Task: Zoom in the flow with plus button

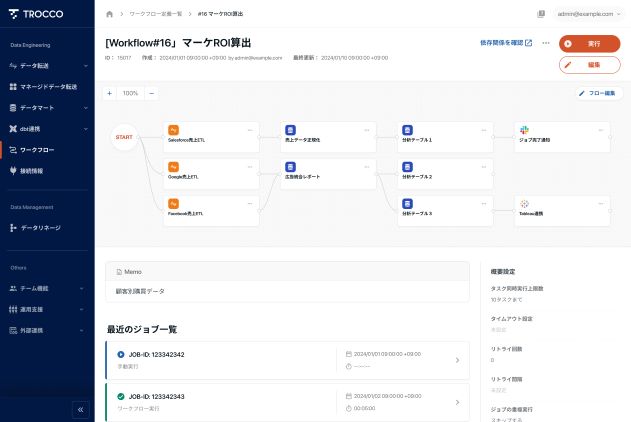Action: (x=109, y=93)
